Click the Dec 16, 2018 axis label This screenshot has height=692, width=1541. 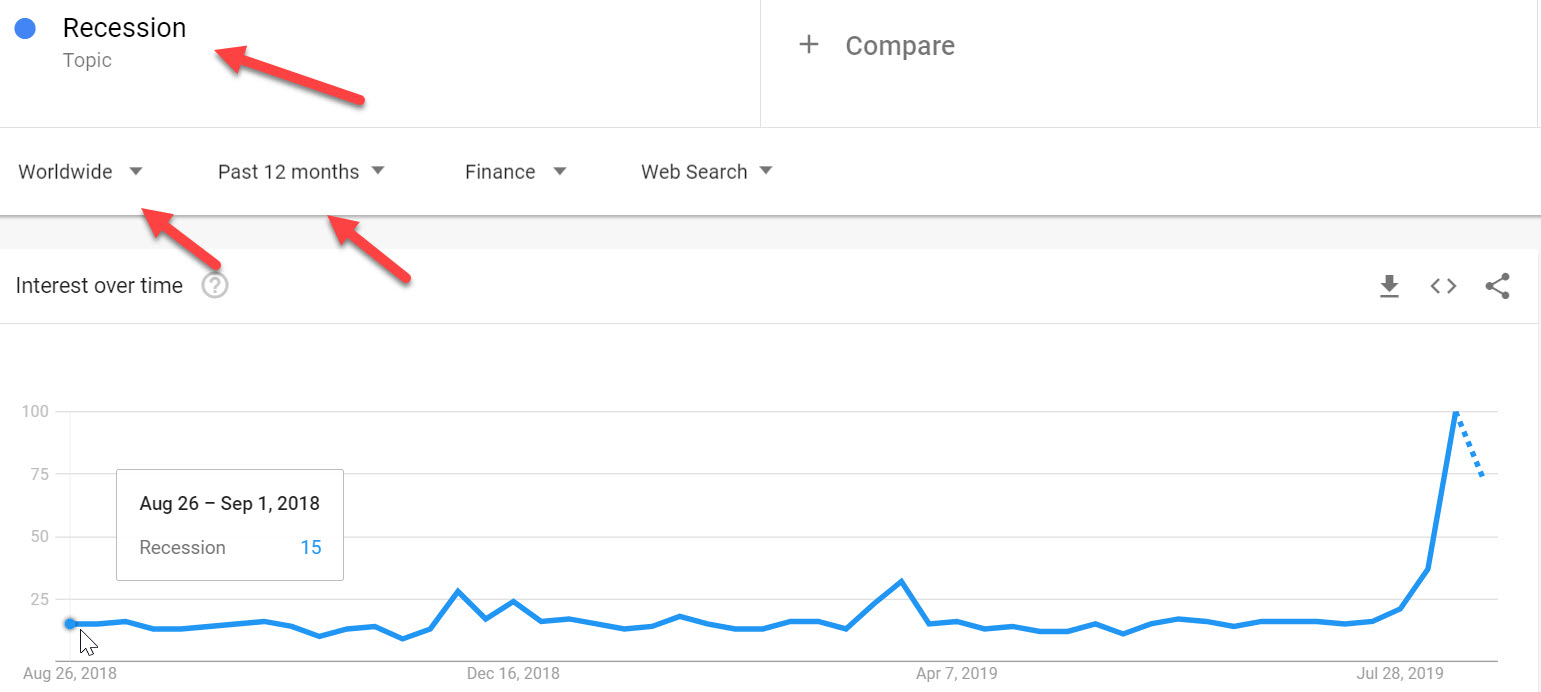coord(513,674)
